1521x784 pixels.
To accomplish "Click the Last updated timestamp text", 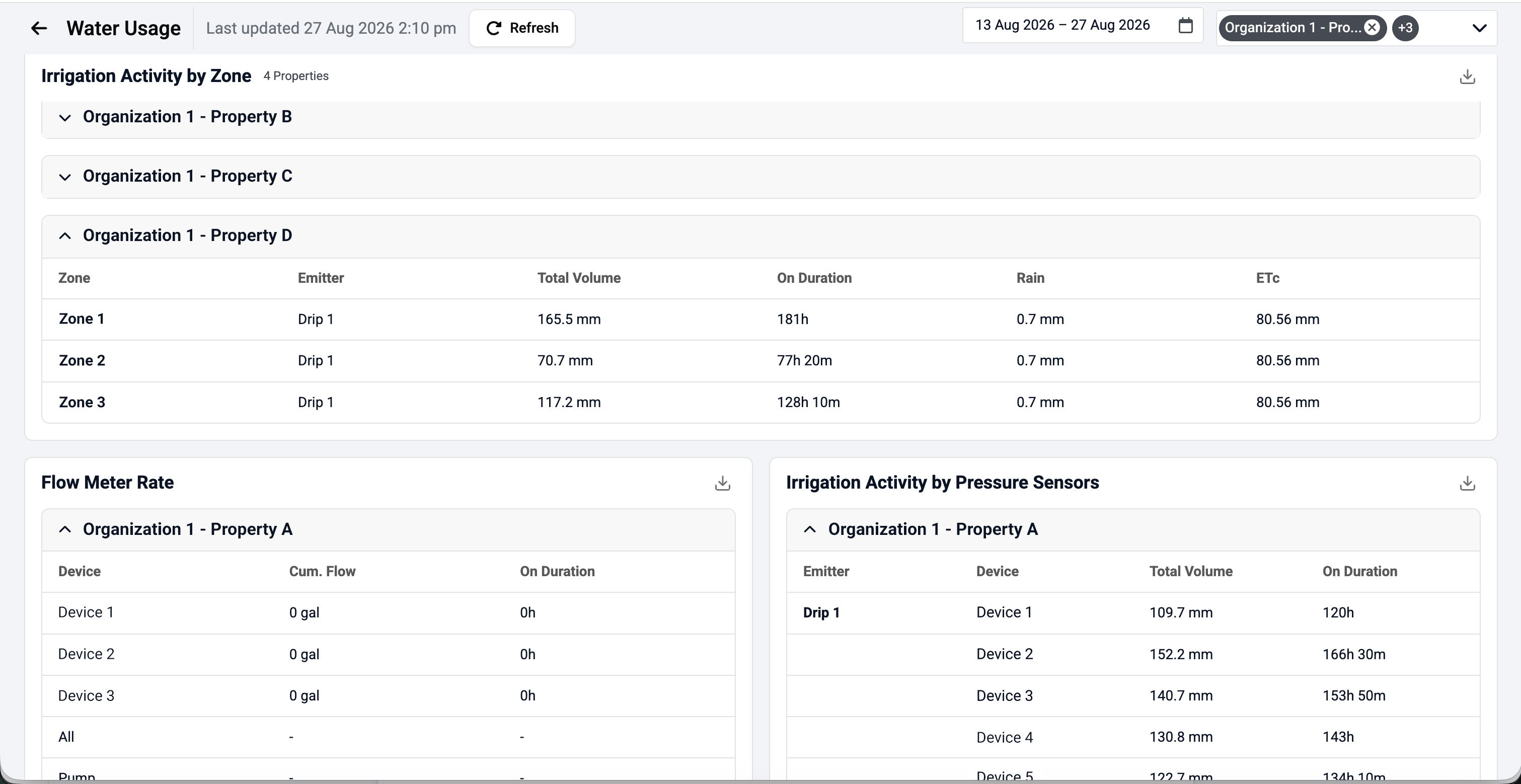I will [331, 28].
